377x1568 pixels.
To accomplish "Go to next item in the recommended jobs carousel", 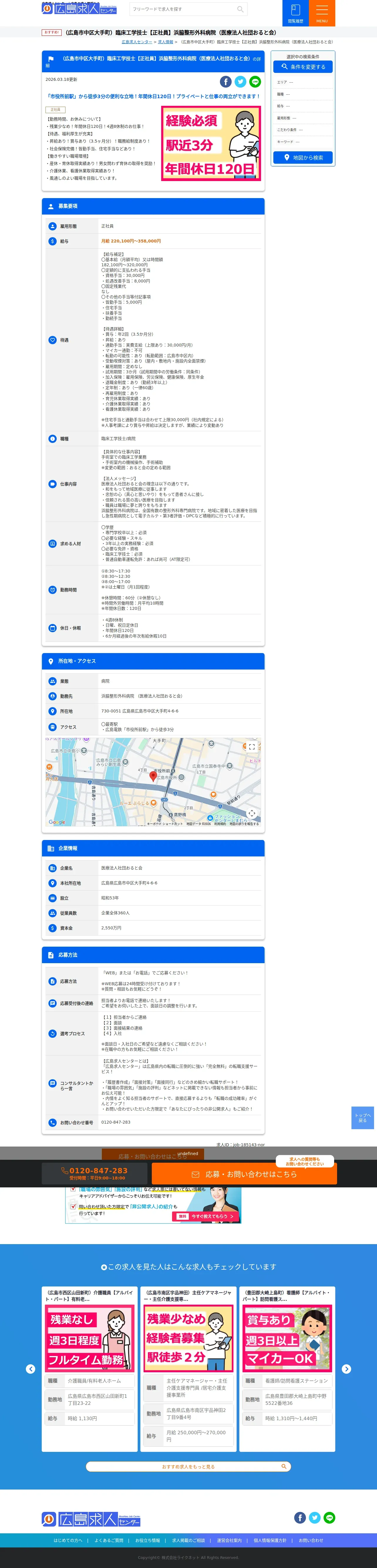I will point(346,1369).
